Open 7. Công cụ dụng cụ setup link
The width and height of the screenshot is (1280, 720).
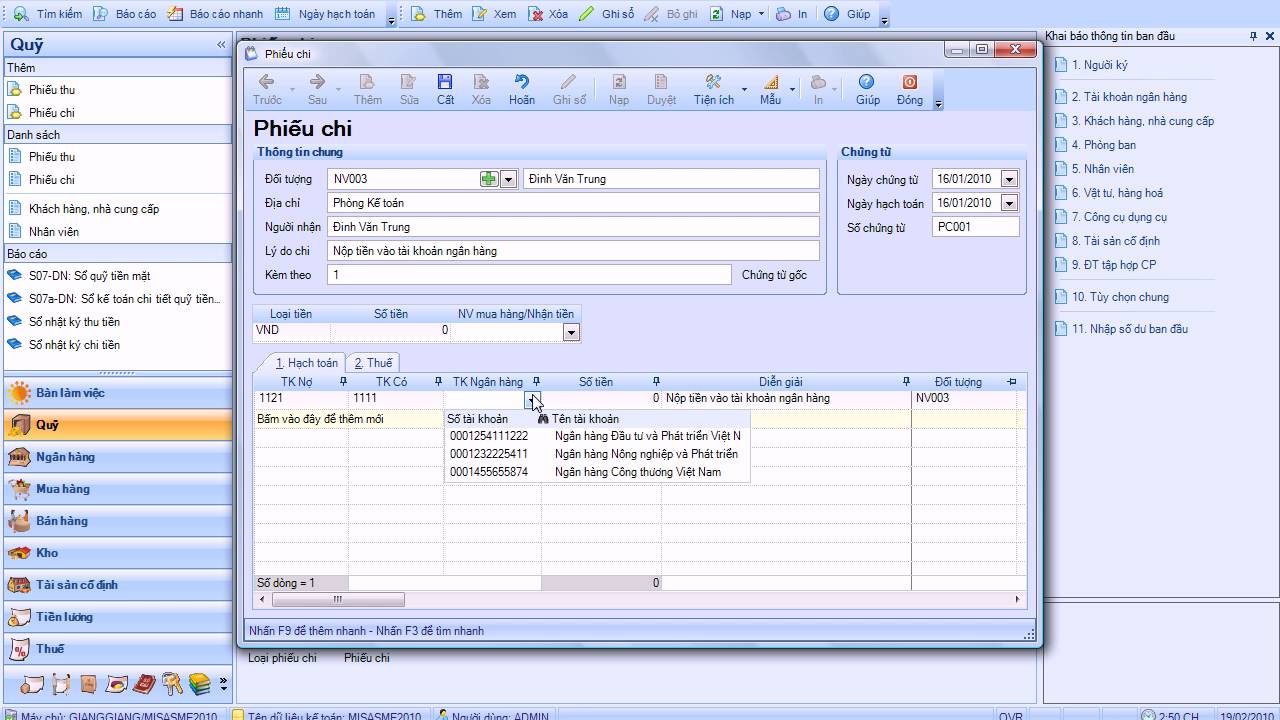coord(1120,217)
